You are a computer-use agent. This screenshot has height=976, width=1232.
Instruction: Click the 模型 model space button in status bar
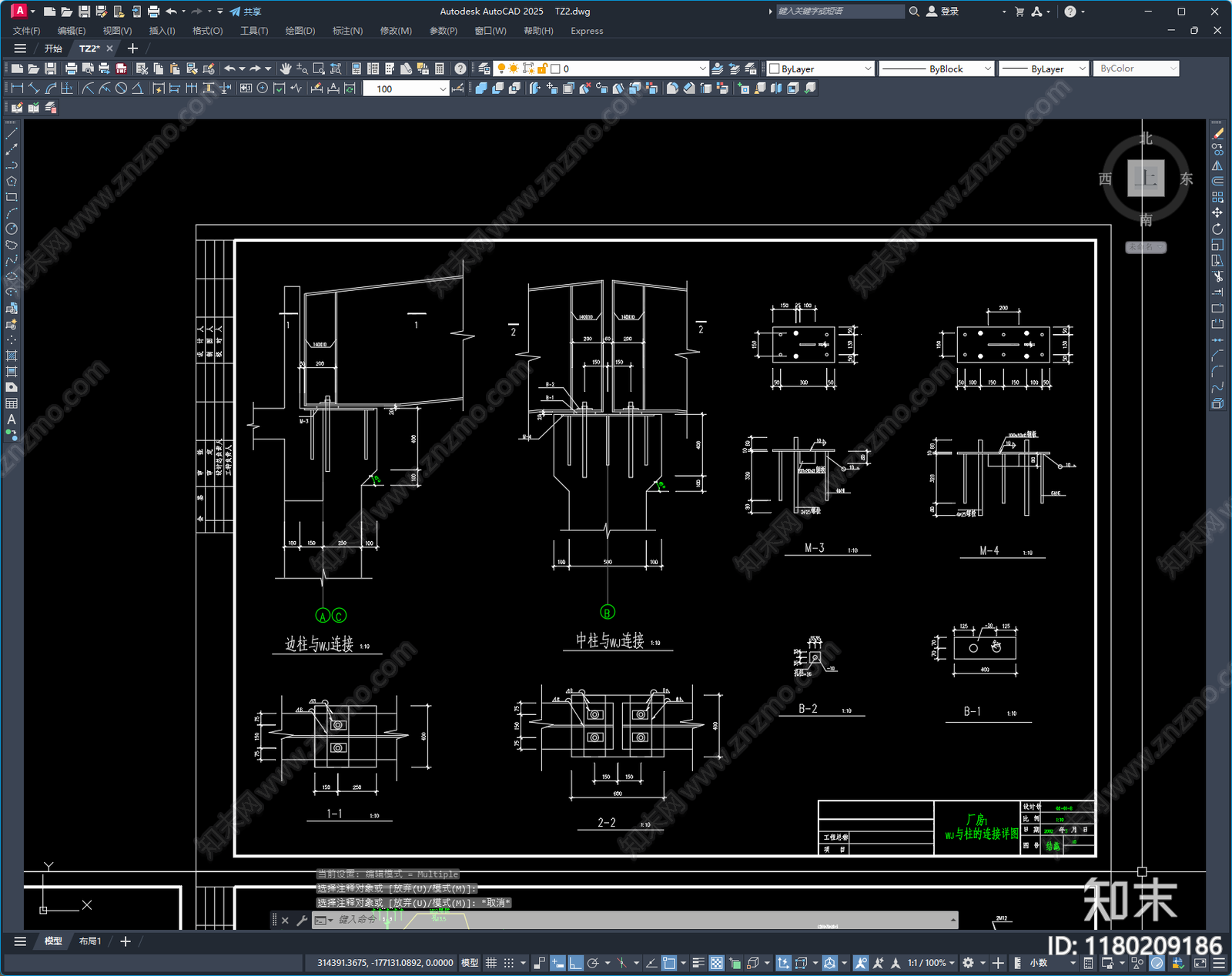click(x=470, y=963)
